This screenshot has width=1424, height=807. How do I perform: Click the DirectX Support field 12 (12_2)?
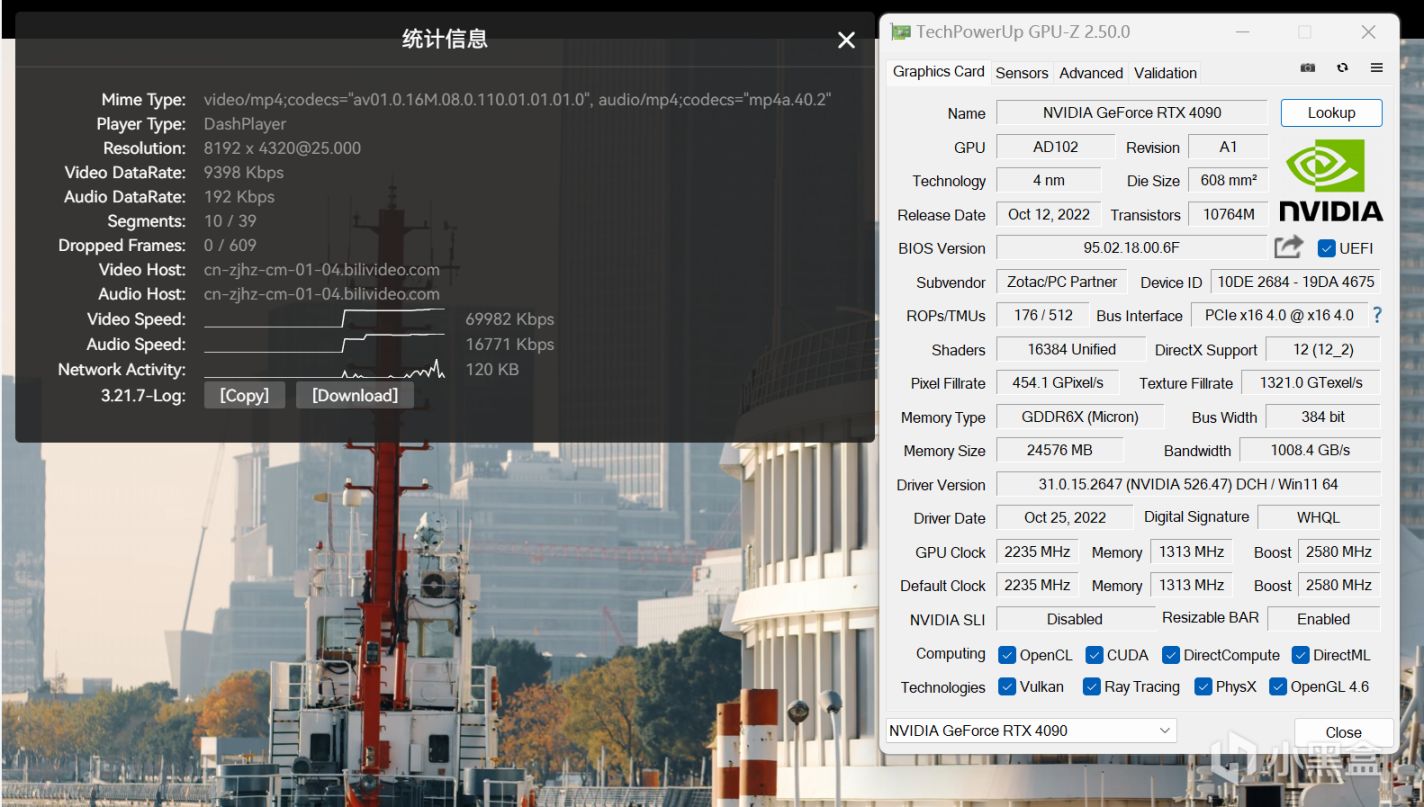click(1322, 350)
